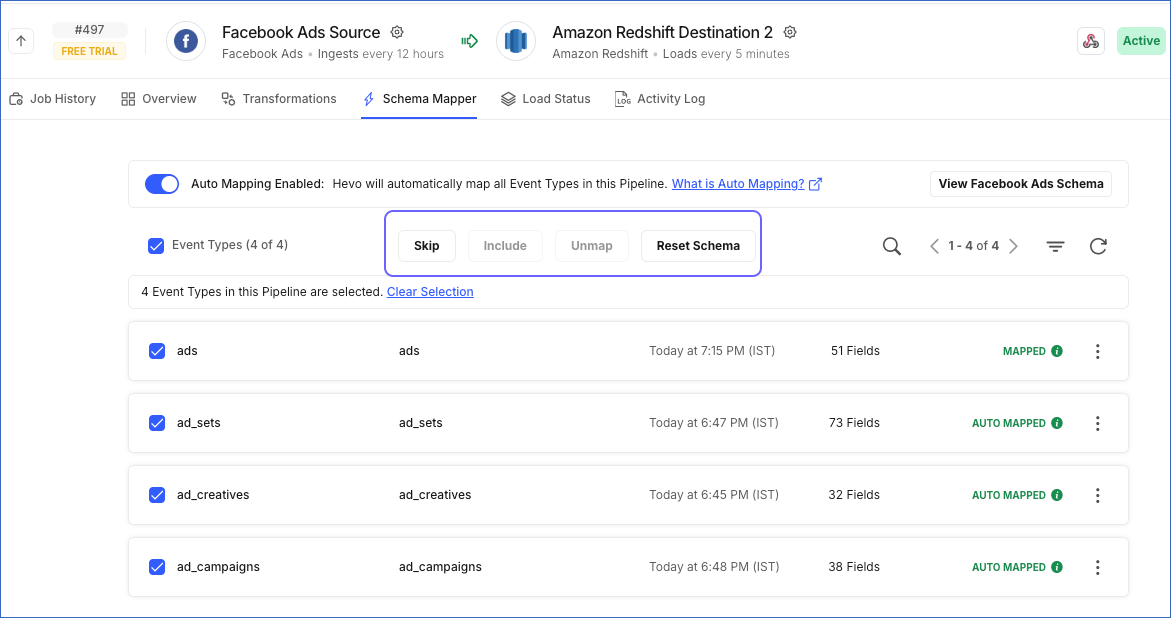Click the Include button
Viewport: 1171px width, 618px height.
(x=505, y=246)
